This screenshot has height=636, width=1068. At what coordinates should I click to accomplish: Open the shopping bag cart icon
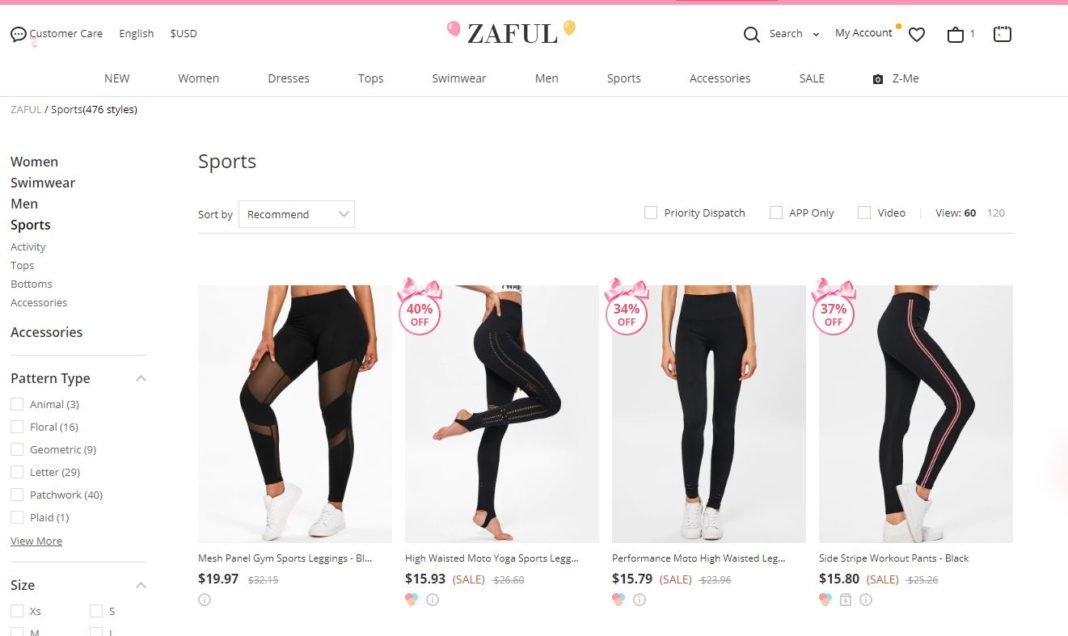tap(955, 34)
